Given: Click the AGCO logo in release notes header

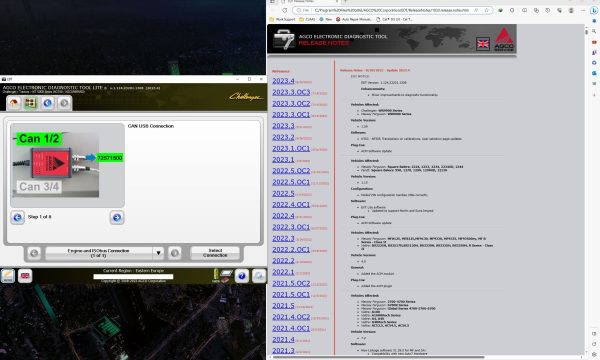Looking at the screenshot, I should pos(504,39).
